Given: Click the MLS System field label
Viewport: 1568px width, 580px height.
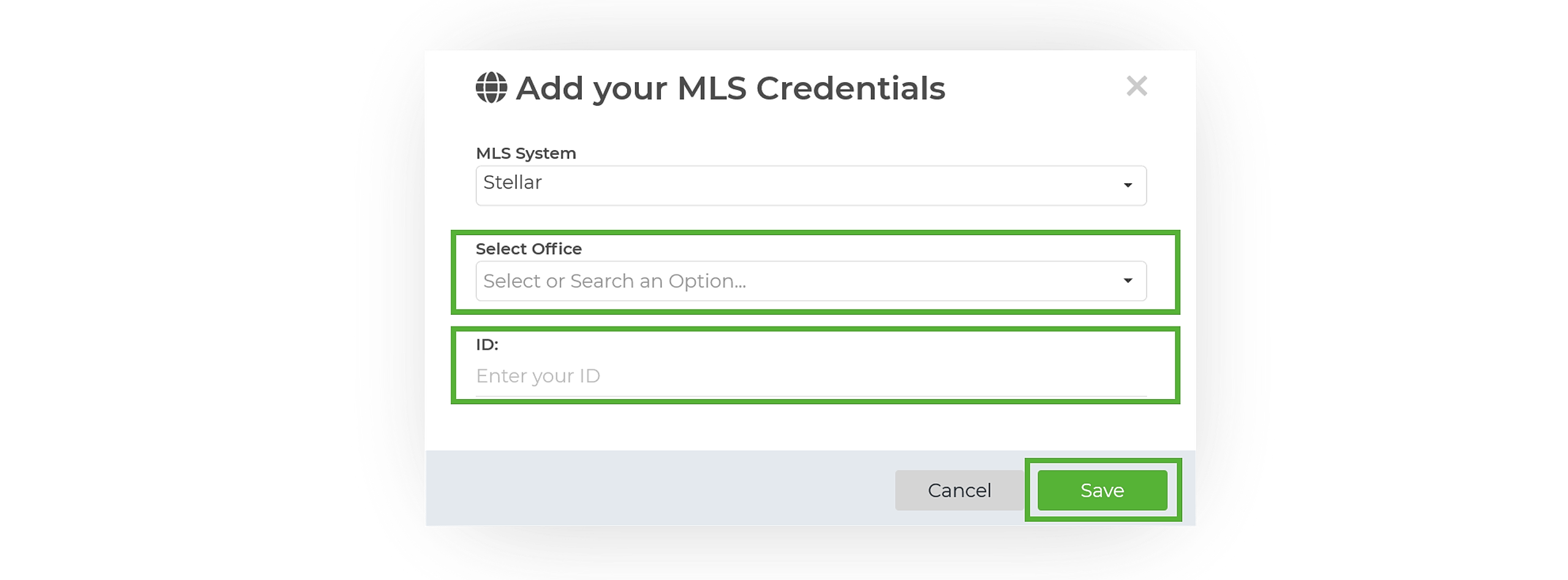Looking at the screenshot, I should coord(526,153).
